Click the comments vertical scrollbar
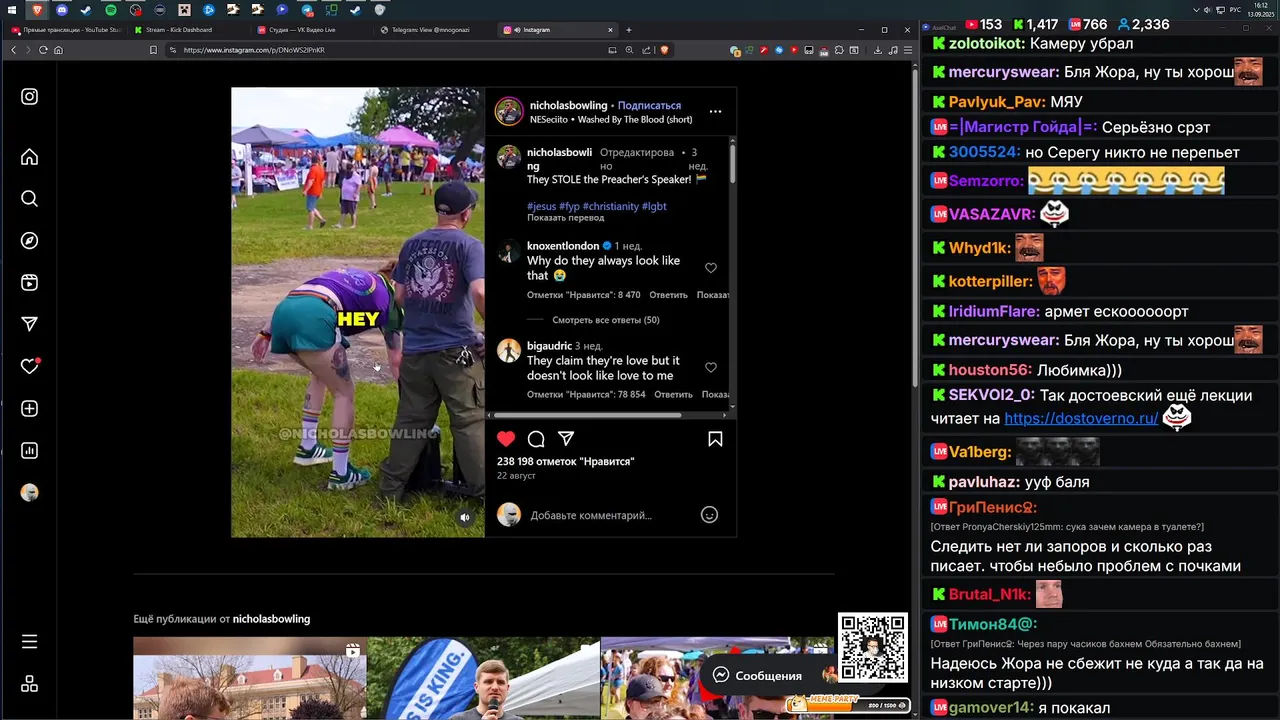Image resolution: width=1280 pixels, height=720 pixels. pyautogui.click(x=733, y=165)
